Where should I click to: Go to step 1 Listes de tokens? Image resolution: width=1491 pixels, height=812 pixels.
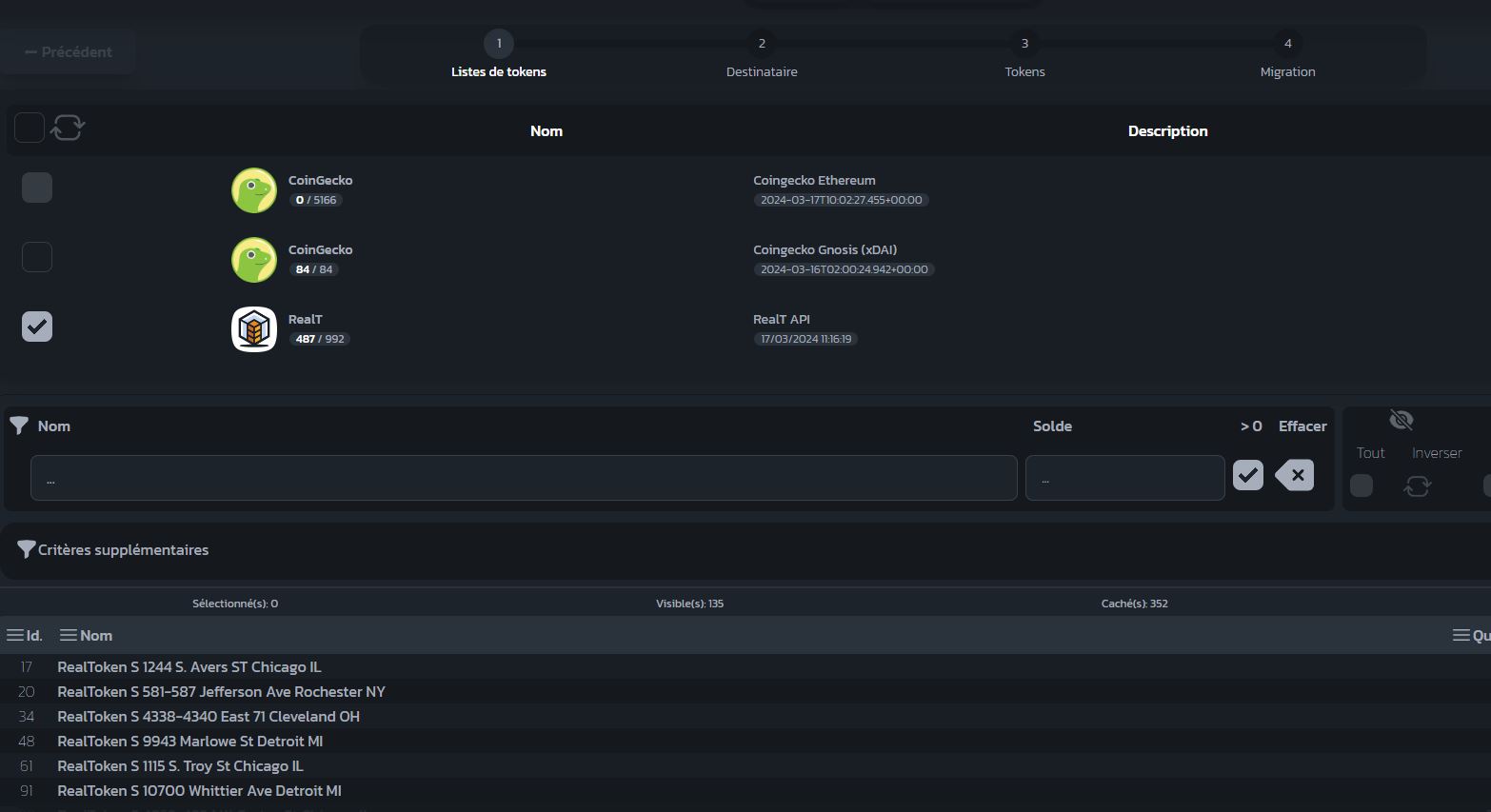[x=499, y=55]
